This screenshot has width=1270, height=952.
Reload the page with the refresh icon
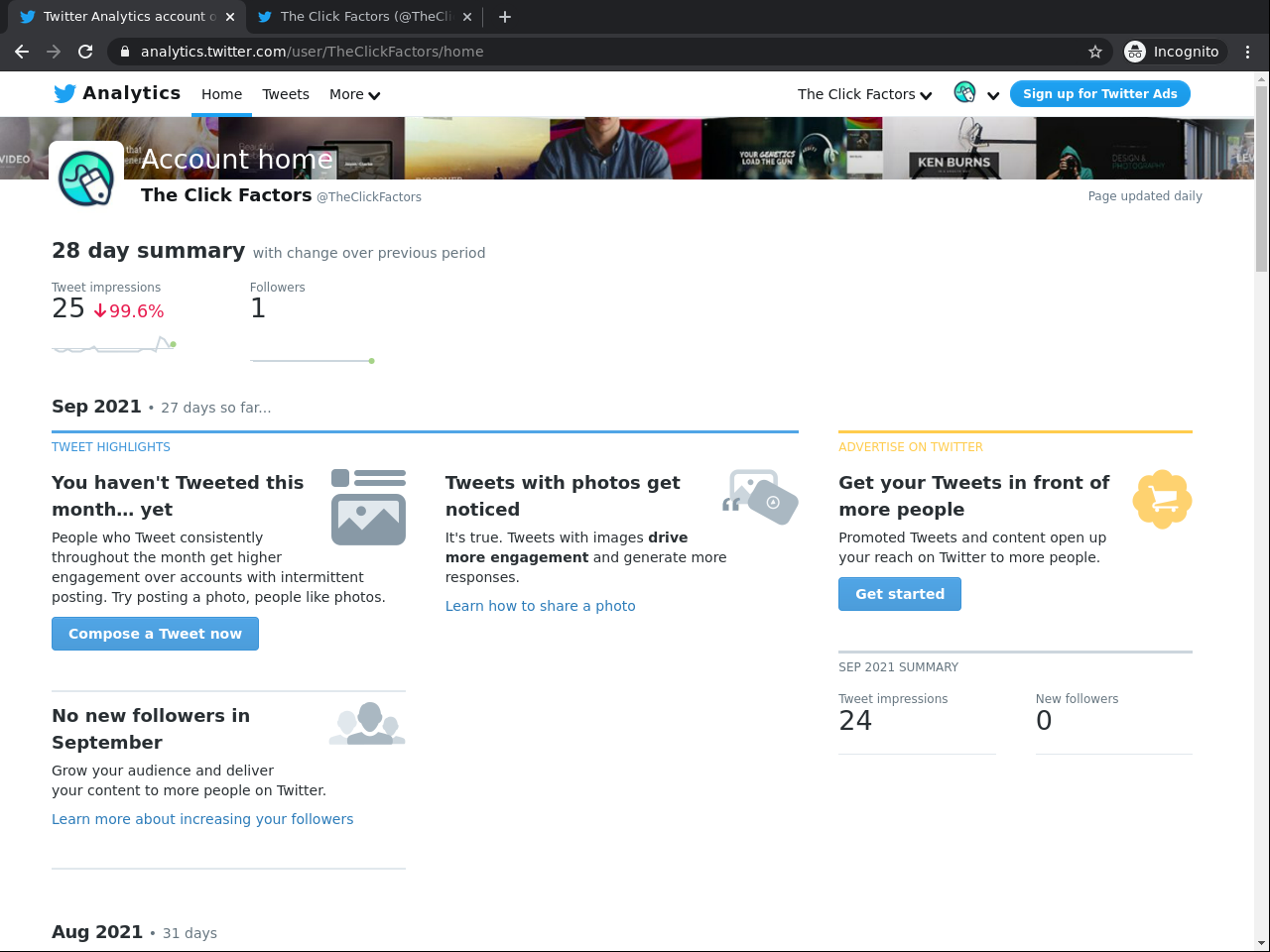(x=85, y=52)
